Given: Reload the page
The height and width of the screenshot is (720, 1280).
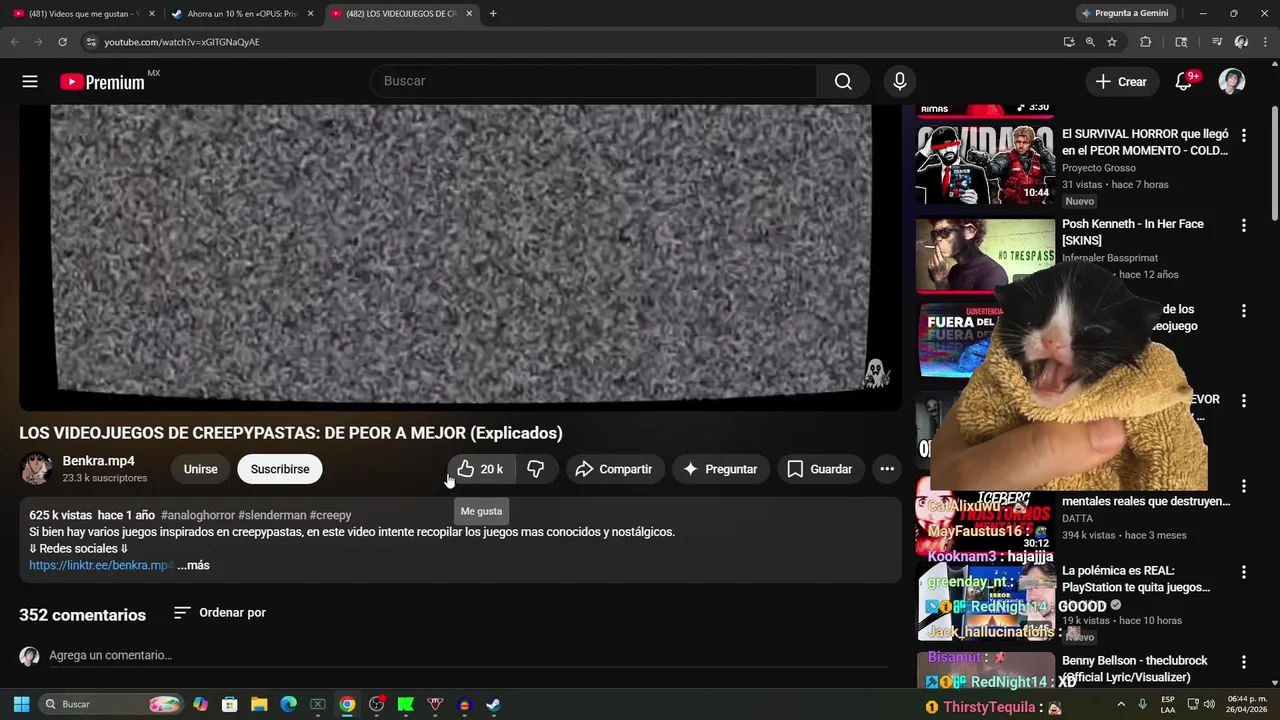Looking at the screenshot, I should [62, 42].
